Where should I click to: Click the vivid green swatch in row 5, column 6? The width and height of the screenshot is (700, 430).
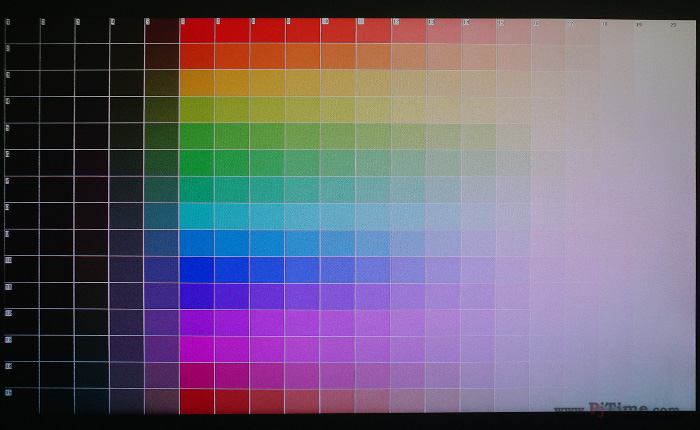point(197,136)
